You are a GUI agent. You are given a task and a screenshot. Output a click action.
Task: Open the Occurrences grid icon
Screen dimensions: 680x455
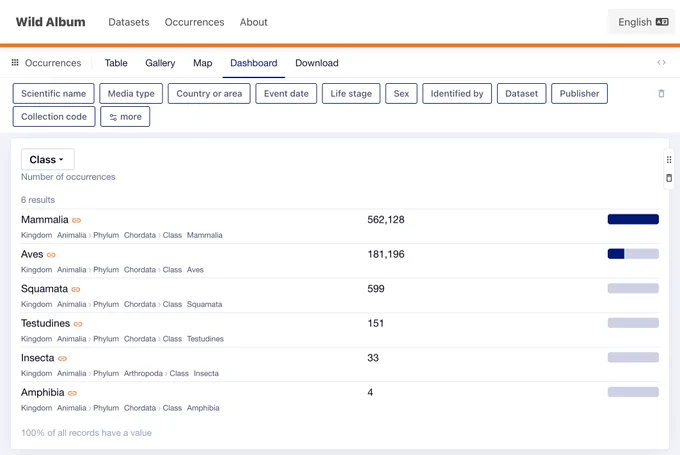tap(15, 62)
